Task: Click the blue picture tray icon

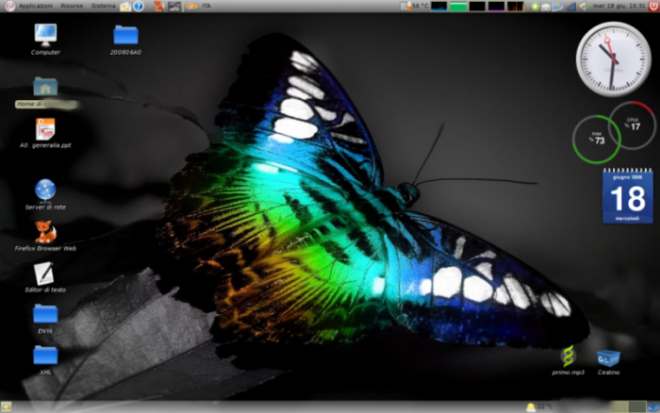Action: (x=558, y=6)
